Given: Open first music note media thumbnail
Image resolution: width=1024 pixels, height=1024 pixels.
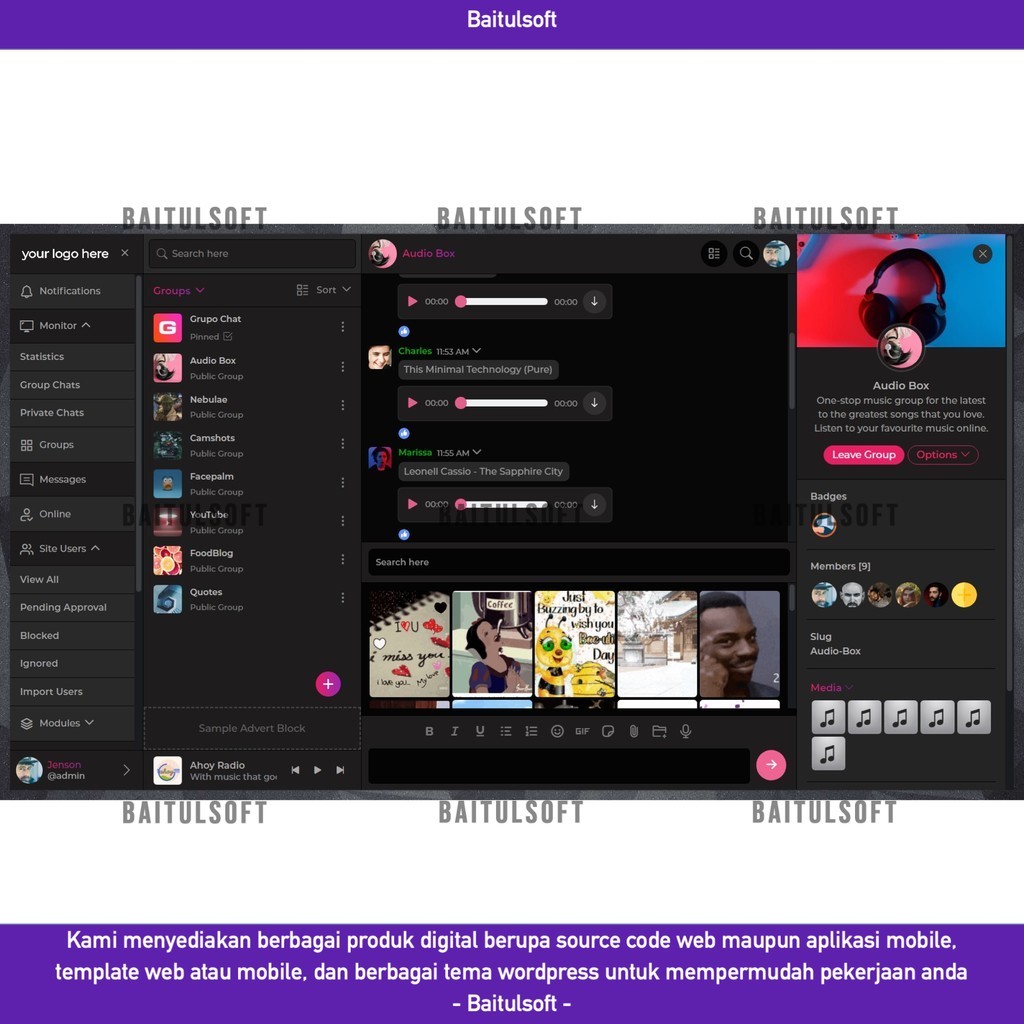Looking at the screenshot, I should pos(828,717).
